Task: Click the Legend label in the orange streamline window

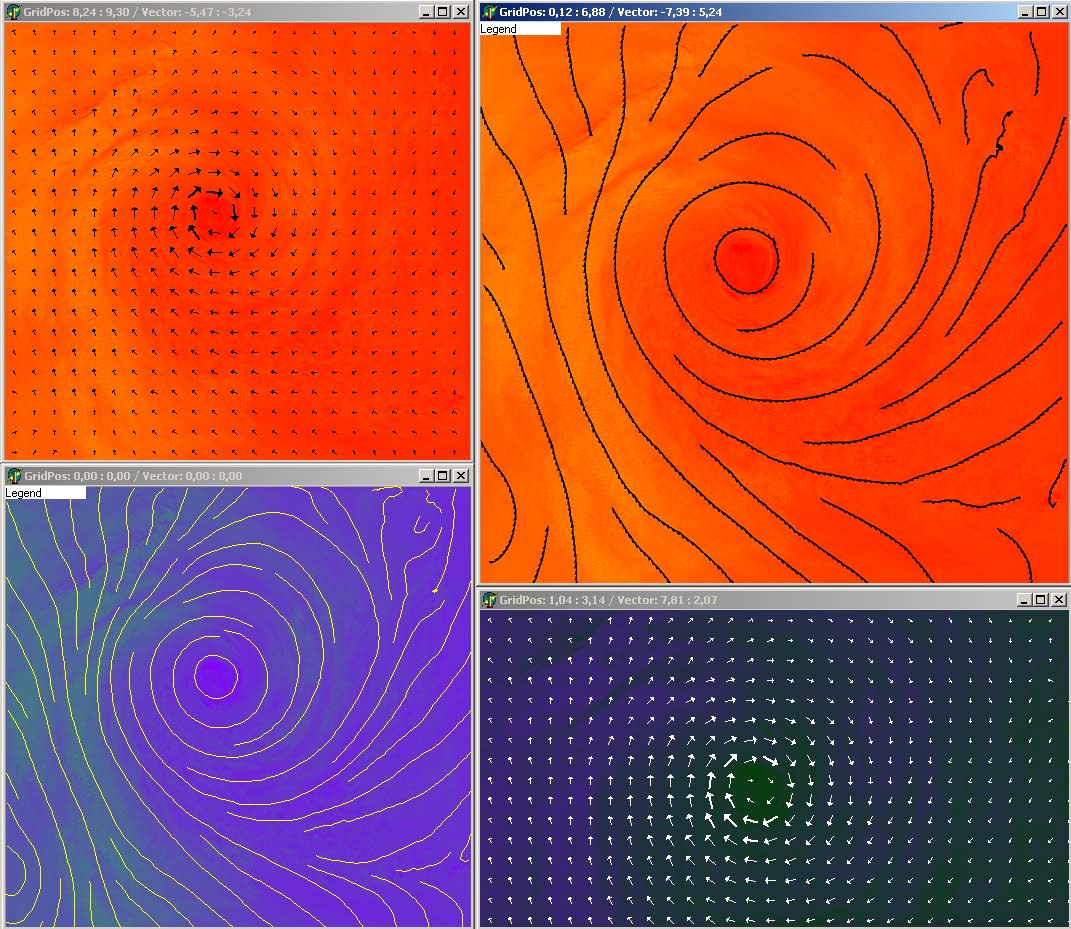Action: 499,29
